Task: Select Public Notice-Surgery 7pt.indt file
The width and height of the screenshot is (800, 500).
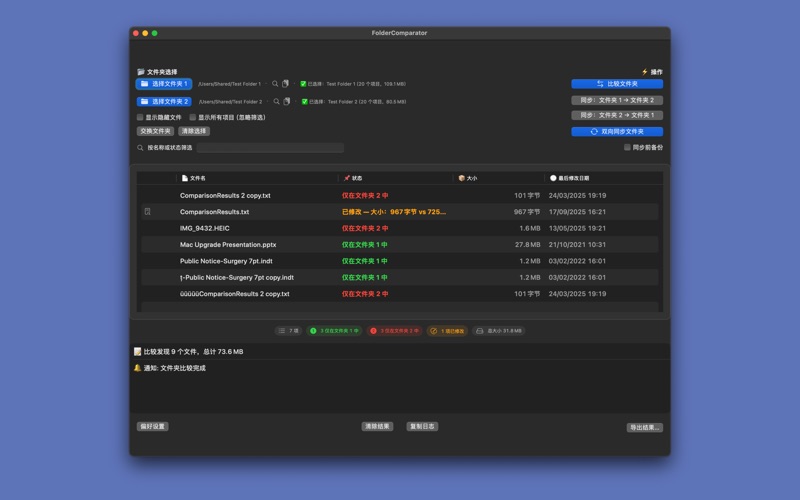Action: coord(226,261)
